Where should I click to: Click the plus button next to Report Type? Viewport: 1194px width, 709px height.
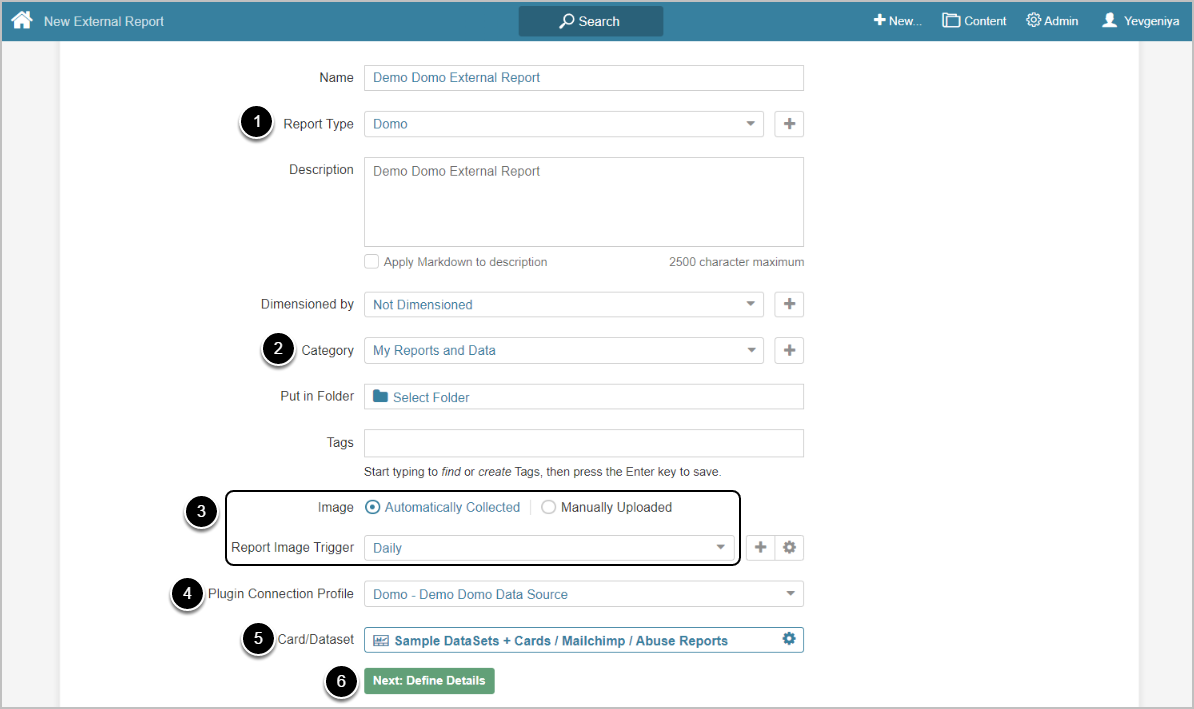tap(789, 124)
